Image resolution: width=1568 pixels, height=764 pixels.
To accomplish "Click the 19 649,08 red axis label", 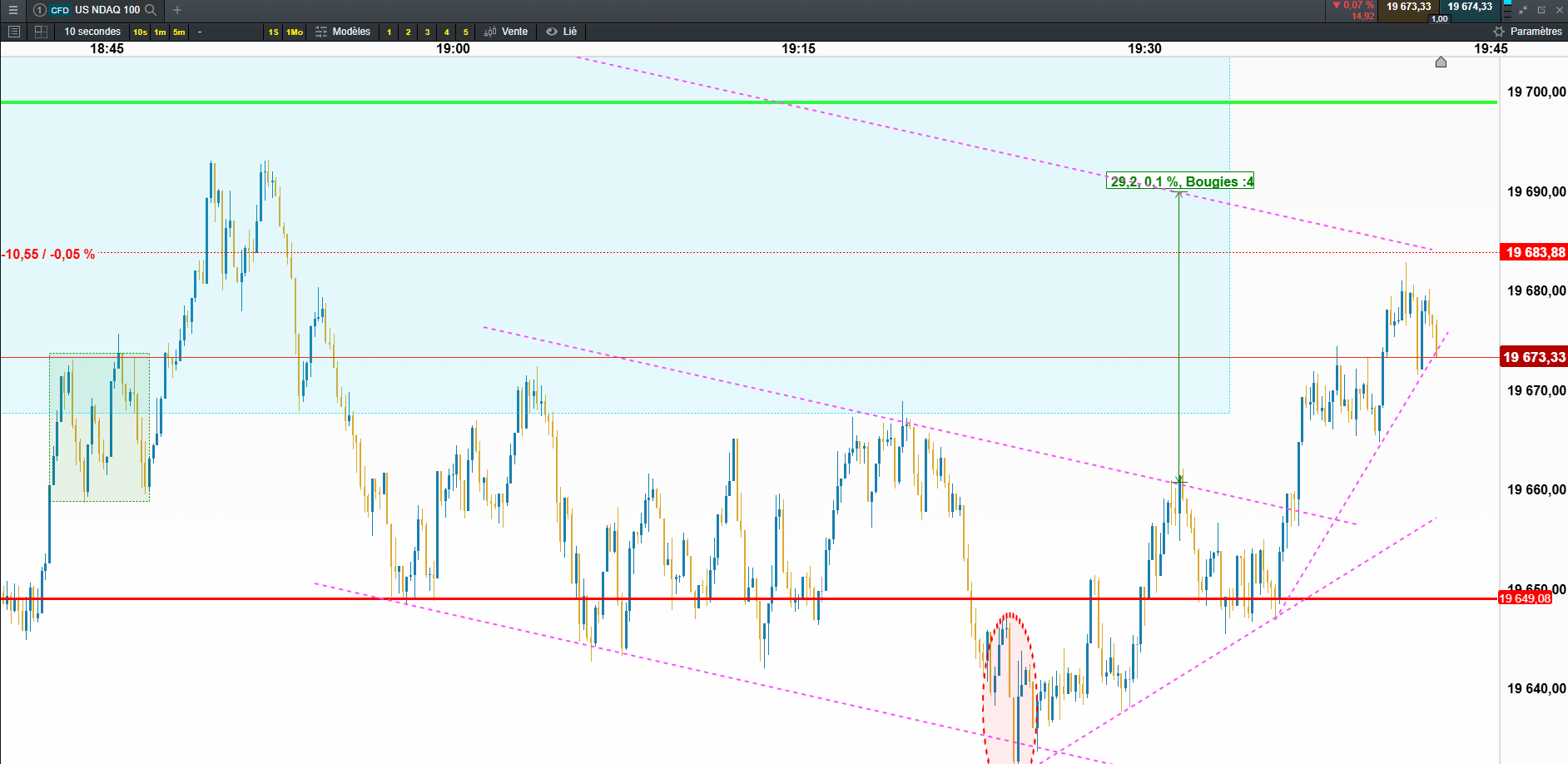I will coord(1526,598).
